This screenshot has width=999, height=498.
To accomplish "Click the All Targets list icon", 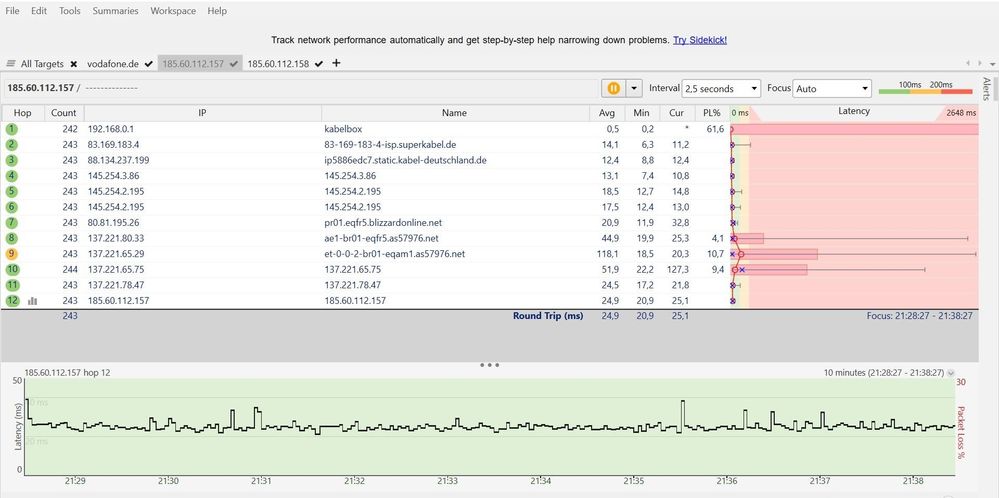I will click(x=10, y=64).
